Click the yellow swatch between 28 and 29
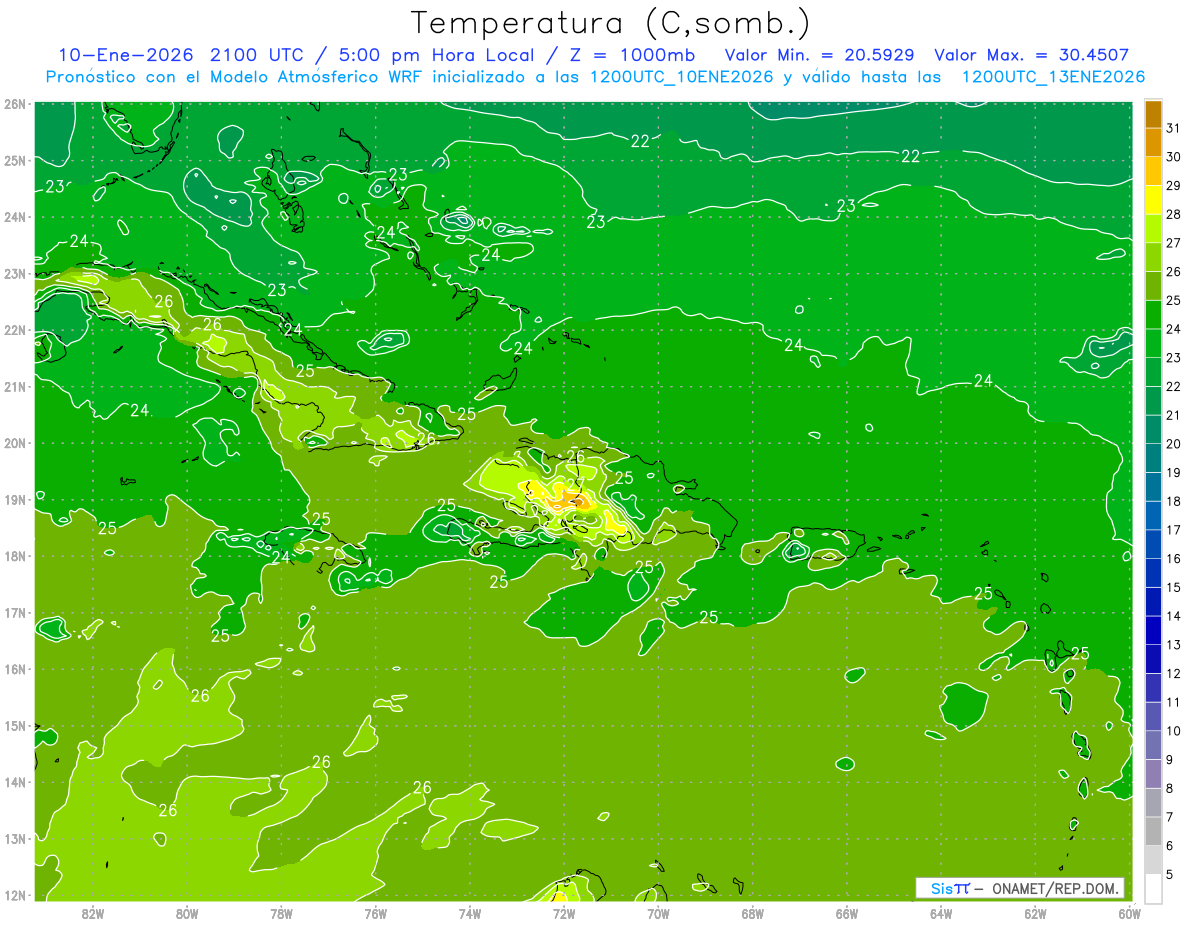 tap(1153, 201)
